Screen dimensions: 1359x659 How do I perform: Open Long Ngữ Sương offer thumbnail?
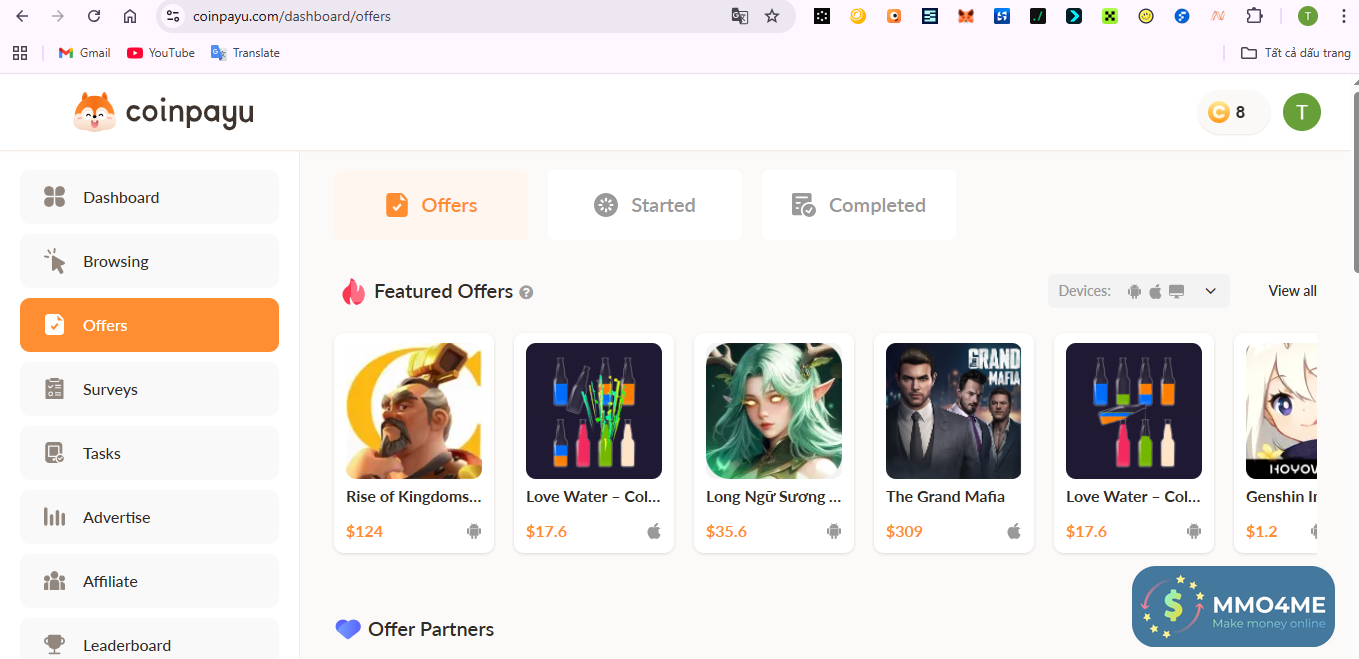point(774,411)
